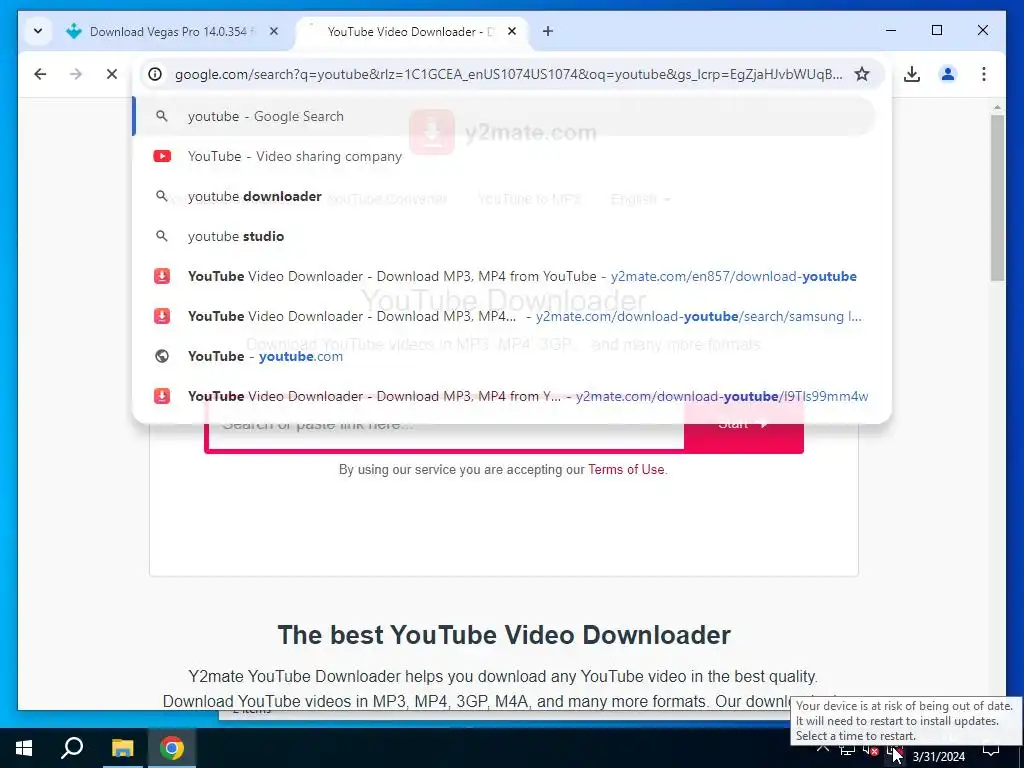Close the YouTube Video Downloader tab
This screenshot has height=768, width=1024.
pyautogui.click(x=512, y=31)
